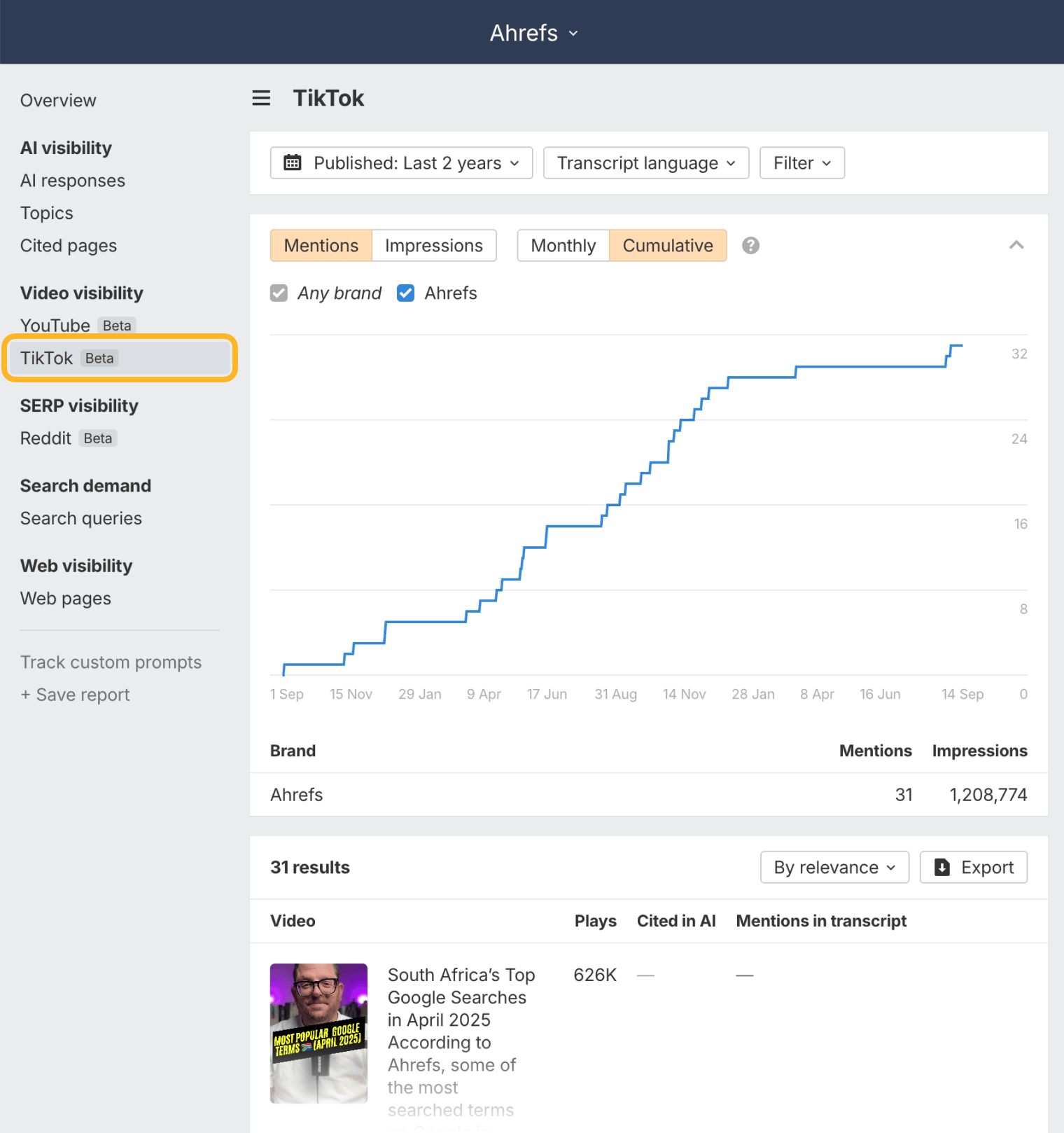Click the AI visibility sidebar heading
Viewport: 1064px width, 1133px height.
pyautogui.click(x=66, y=148)
